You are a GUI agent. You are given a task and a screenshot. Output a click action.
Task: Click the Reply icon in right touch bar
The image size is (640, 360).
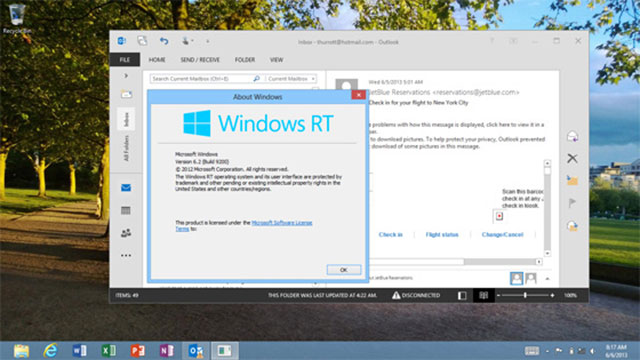pyautogui.click(x=572, y=136)
